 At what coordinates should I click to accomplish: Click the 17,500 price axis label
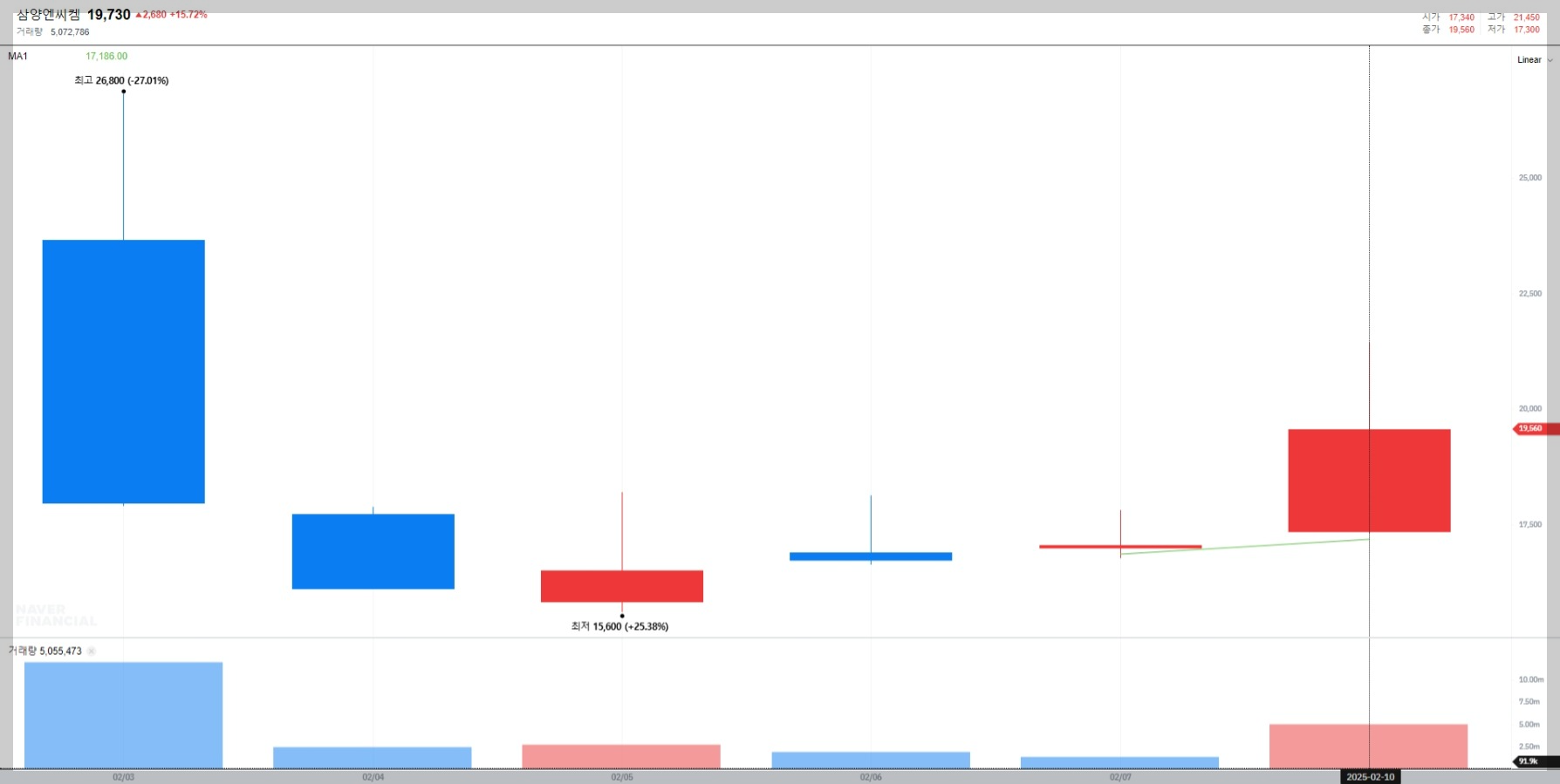[x=1530, y=525]
